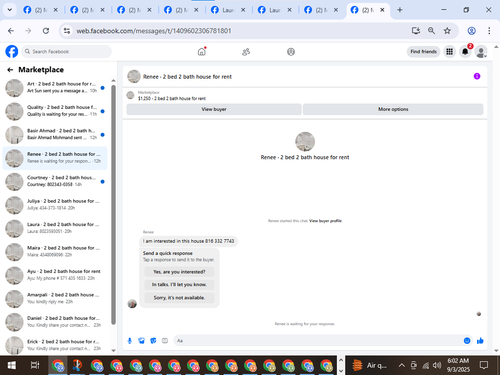Screen dimensions: 500x375
Task: Click the Find friends button
Action: pyautogui.click(x=423, y=52)
